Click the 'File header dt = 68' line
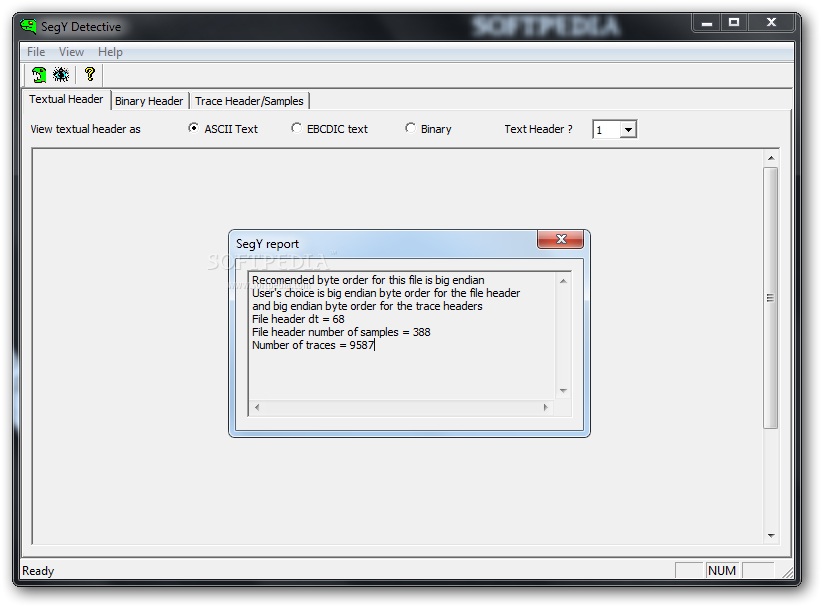 tap(298, 319)
